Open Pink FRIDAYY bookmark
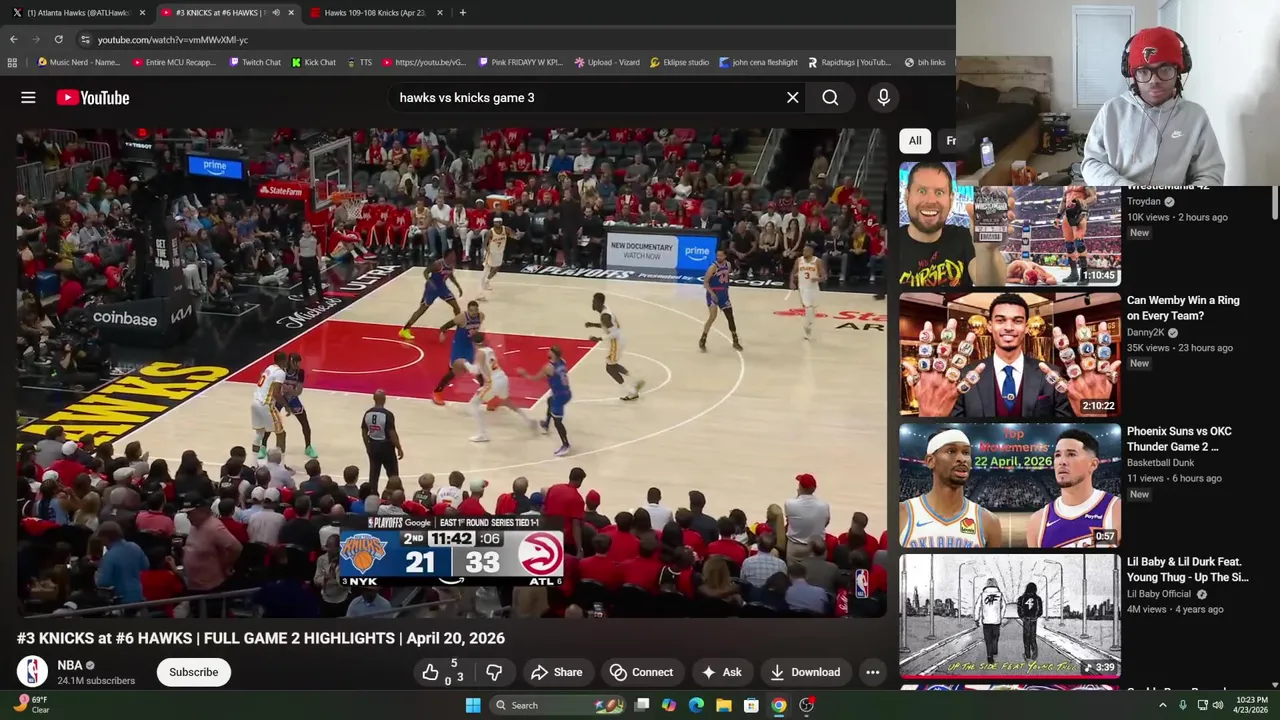This screenshot has height=720, width=1280. 521,62
